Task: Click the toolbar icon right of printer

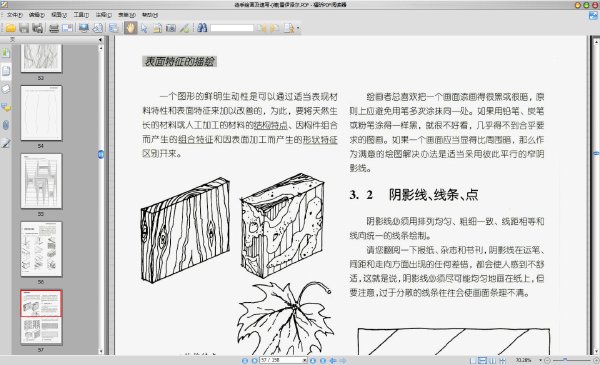Action: pyautogui.click(x=67, y=28)
